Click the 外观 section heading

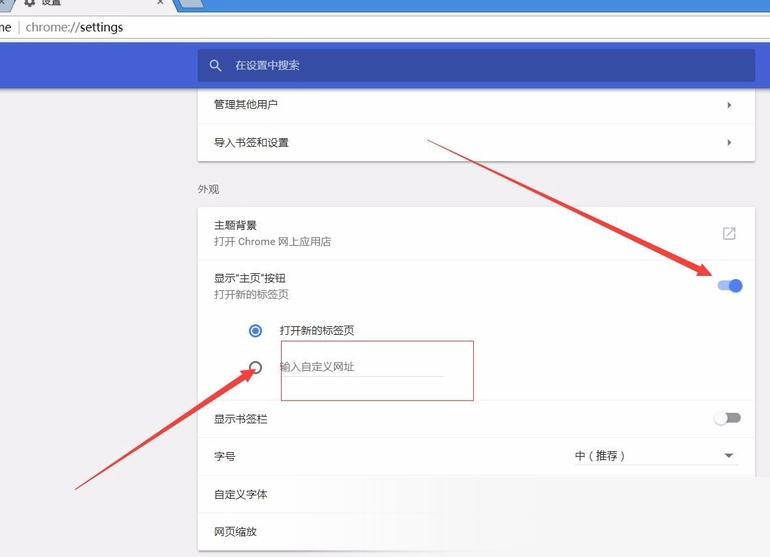click(x=208, y=189)
